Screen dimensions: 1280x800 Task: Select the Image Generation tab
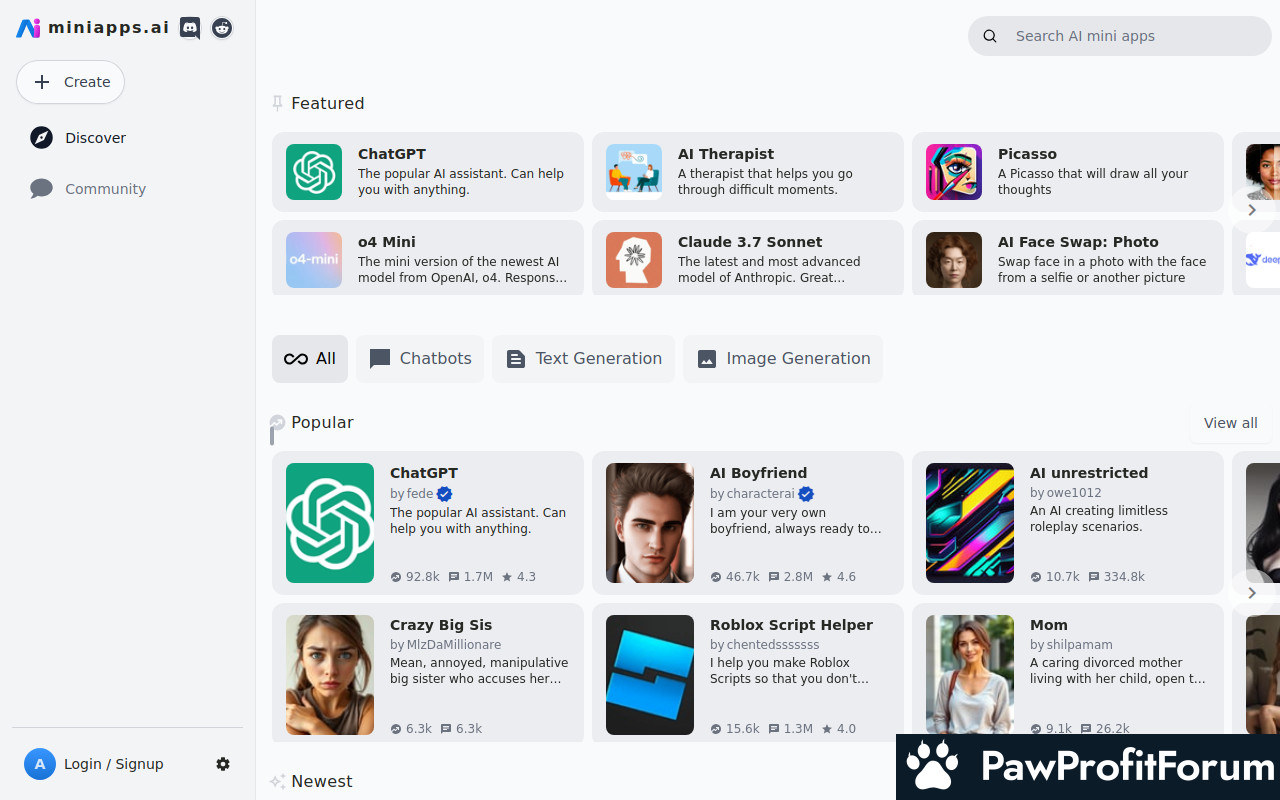pos(783,359)
